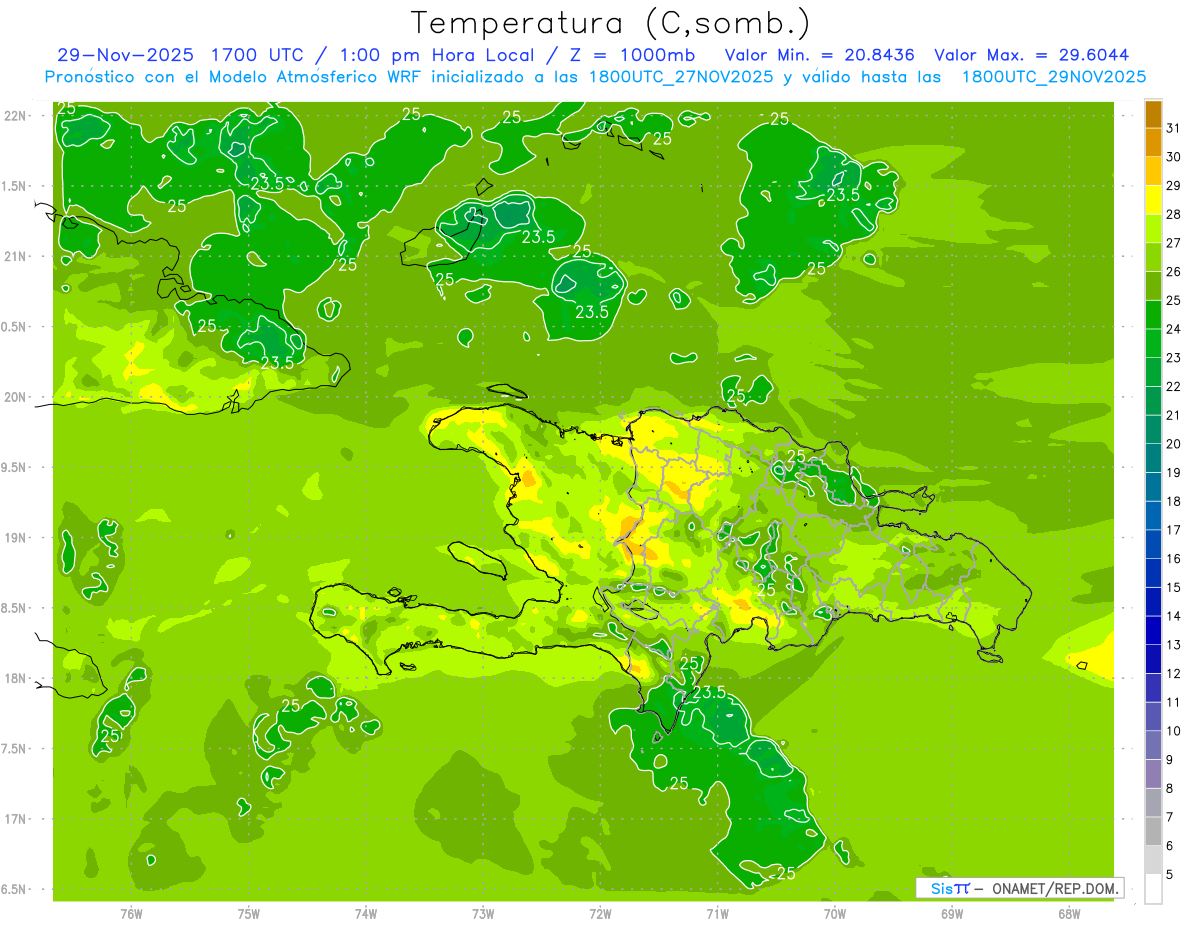Click the 18N latitude axis label
The image size is (1200, 927).
point(17,678)
